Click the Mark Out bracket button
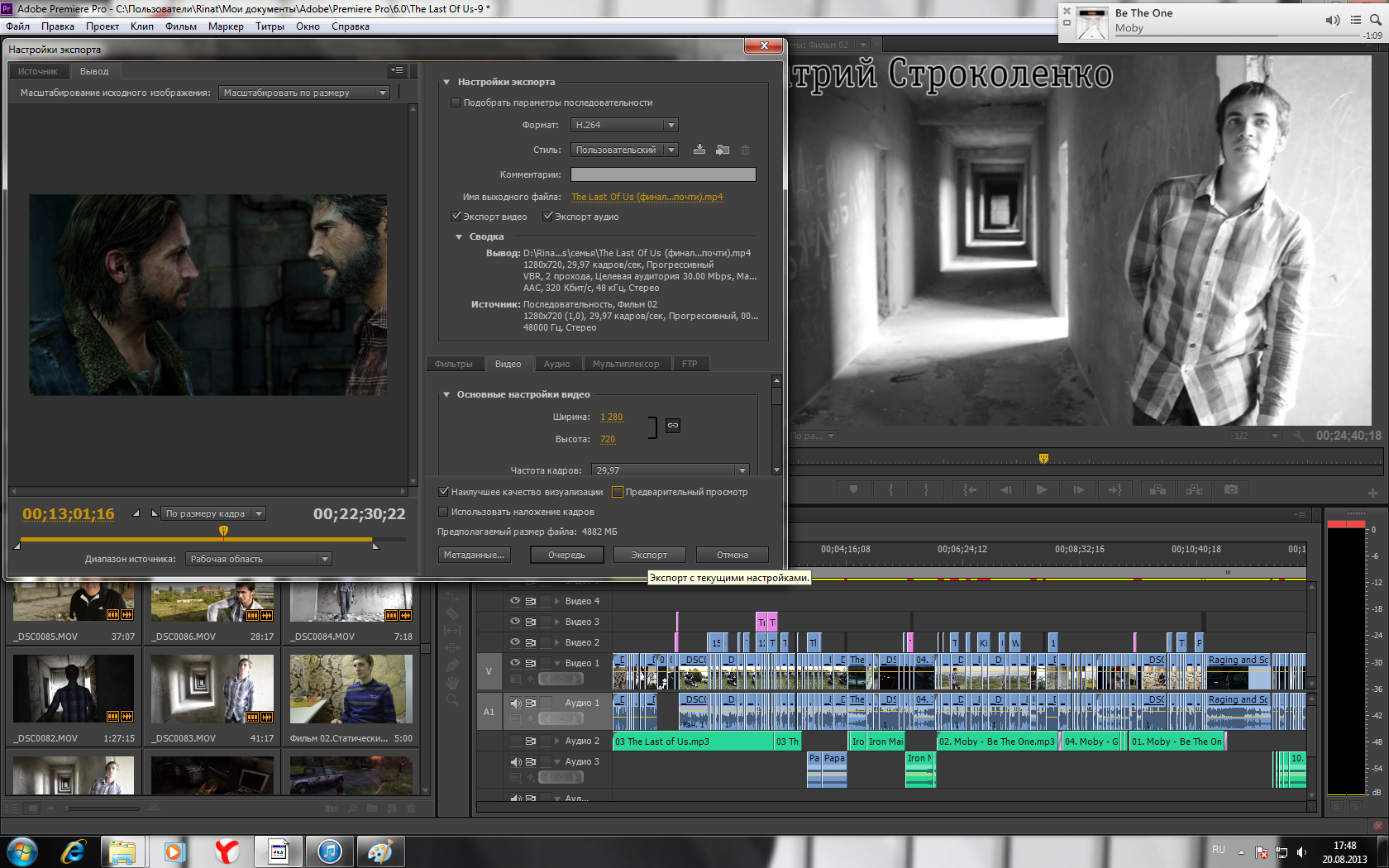 pyautogui.click(x=926, y=489)
